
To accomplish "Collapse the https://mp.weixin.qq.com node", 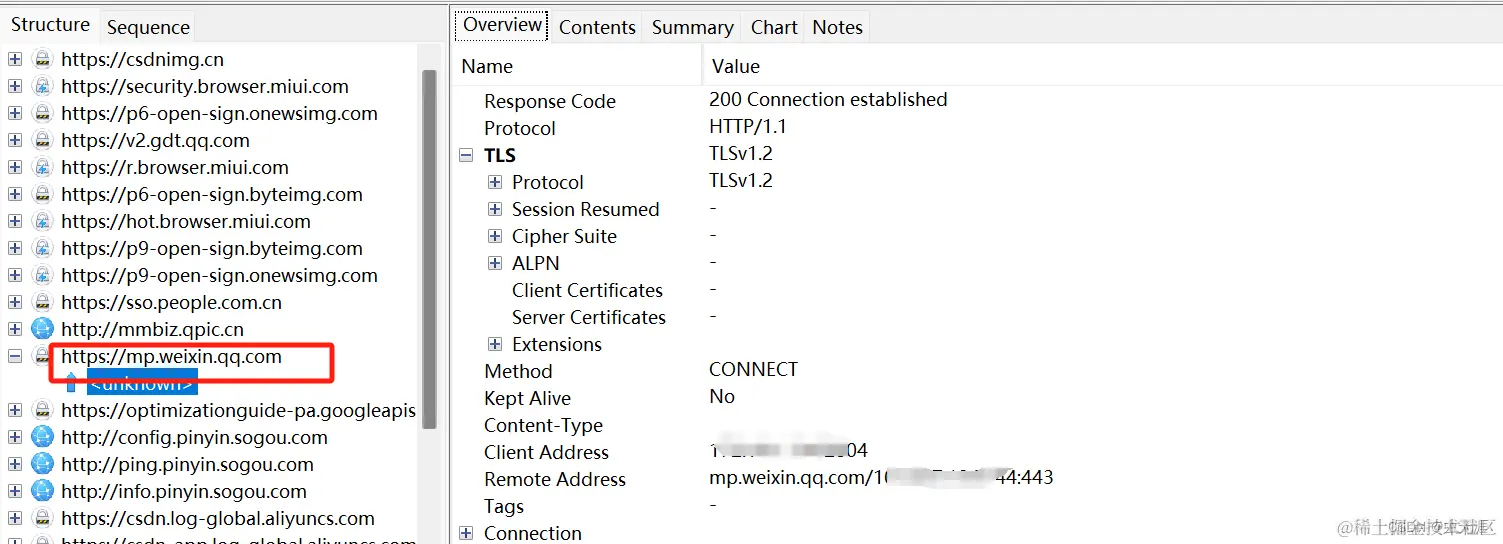I will (x=15, y=356).
